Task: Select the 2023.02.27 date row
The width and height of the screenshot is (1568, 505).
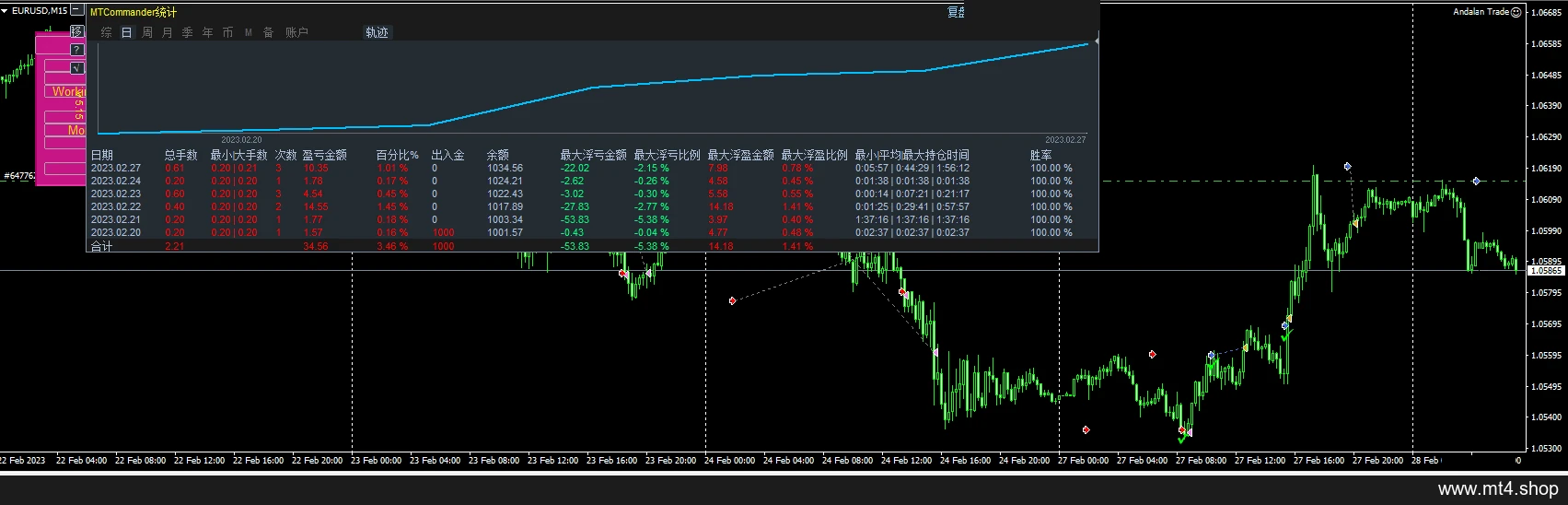Action: 116,168
